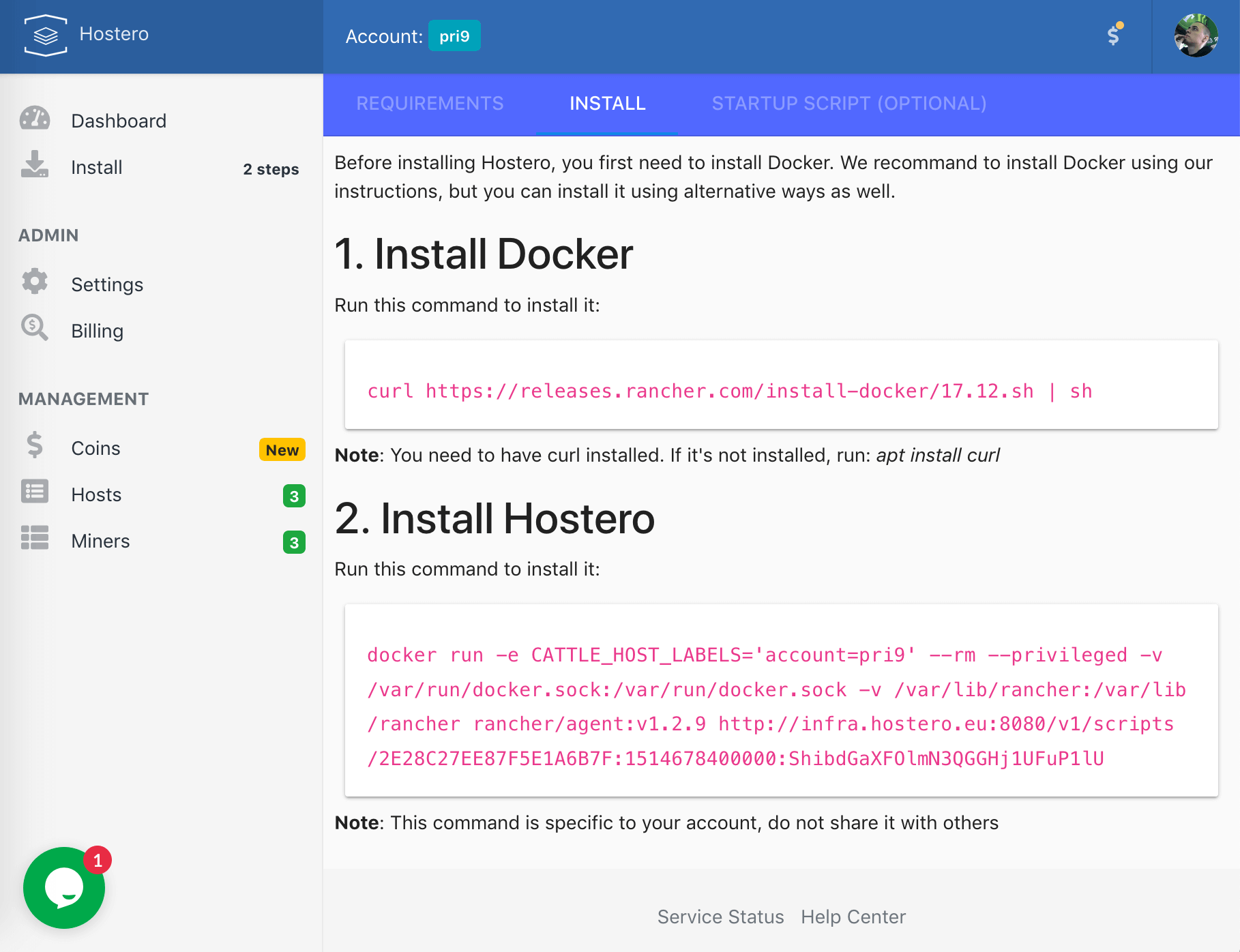Click the Hosts list icon
Viewport: 1240px width, 952px height.
click(x=35, y=491)
